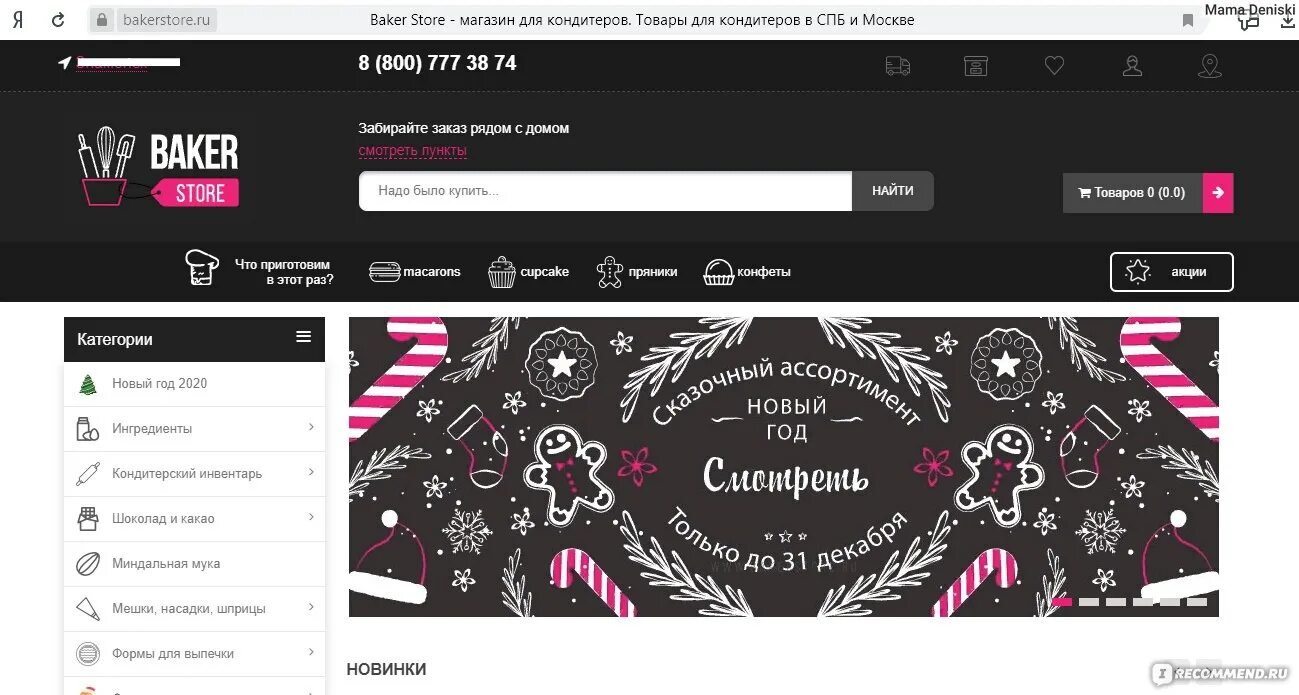Toggle the Категории hamburger menu
The height and width of the screenshot is (695, 1299).
[x=304, y=337]
